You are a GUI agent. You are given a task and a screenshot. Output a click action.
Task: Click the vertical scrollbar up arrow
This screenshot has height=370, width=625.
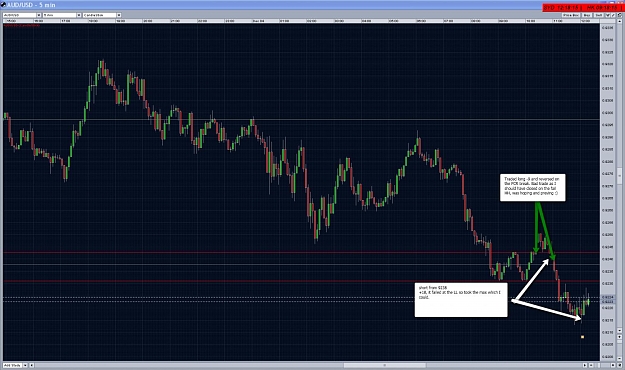pyautogui.click(x=619, y=21)
